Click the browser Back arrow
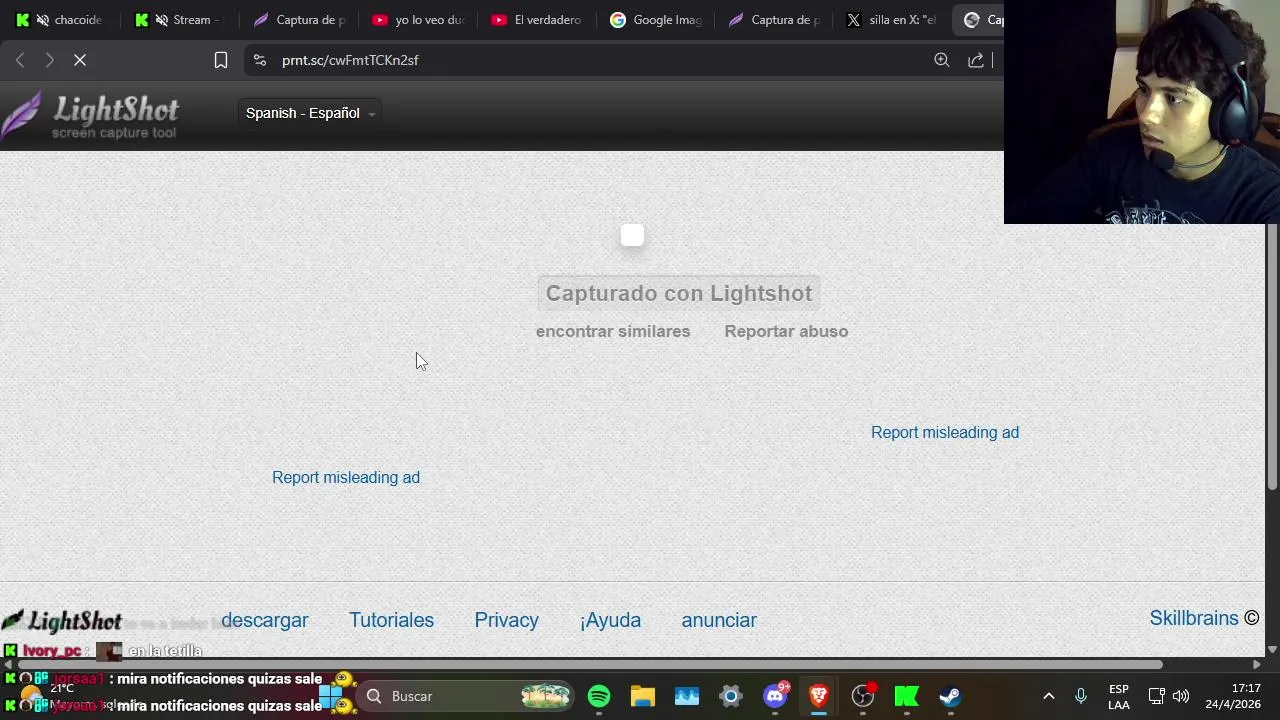Image resolution: width=1280 pixels, height=720 pixels. (x=20, y=60)
